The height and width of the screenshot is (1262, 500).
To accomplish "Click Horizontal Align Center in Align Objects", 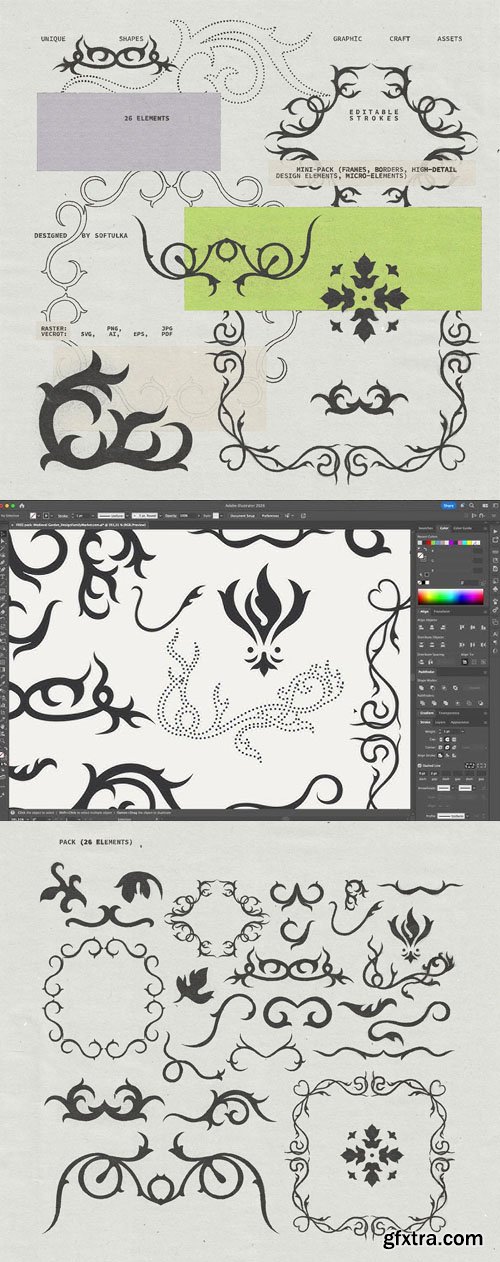I will pos(432,627).
